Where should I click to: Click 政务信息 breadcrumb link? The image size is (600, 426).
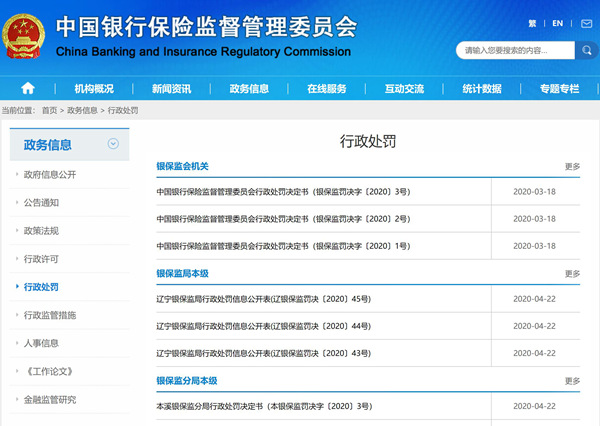(x=82, y=111)
